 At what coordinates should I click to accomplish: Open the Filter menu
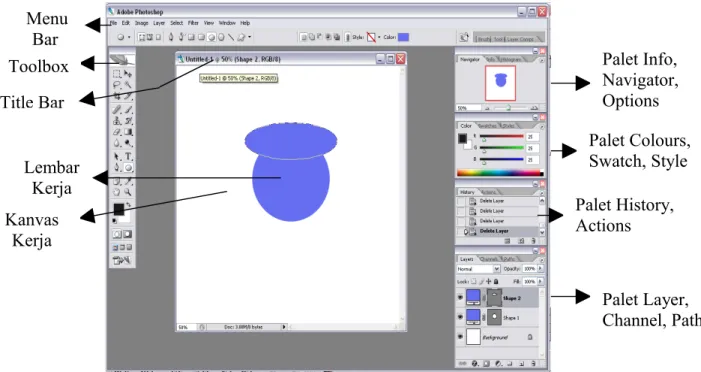tap(193, 23)
